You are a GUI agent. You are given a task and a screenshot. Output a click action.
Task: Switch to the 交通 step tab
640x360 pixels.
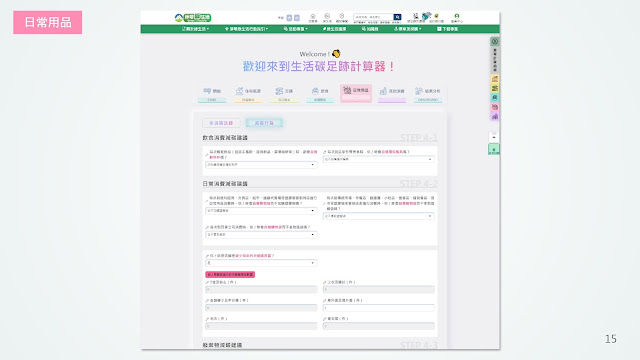[x=284, y=94]
